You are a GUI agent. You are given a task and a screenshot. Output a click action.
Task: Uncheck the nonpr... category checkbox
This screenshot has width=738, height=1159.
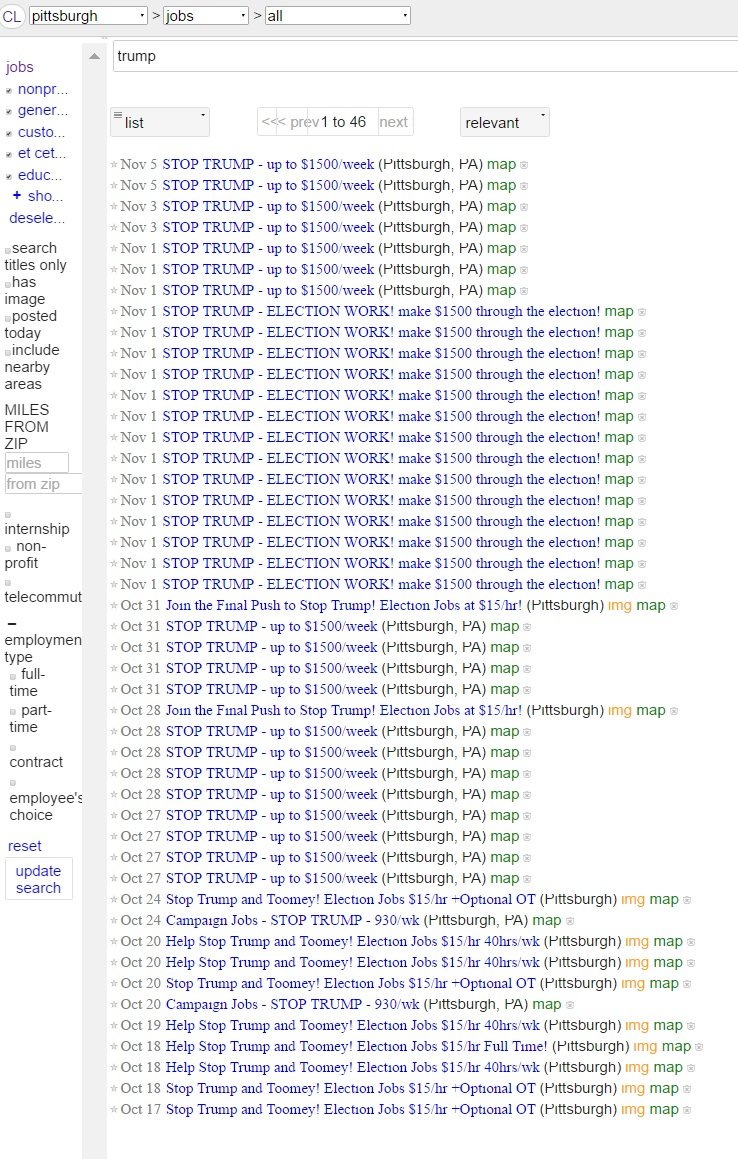(x=9, y=91)
